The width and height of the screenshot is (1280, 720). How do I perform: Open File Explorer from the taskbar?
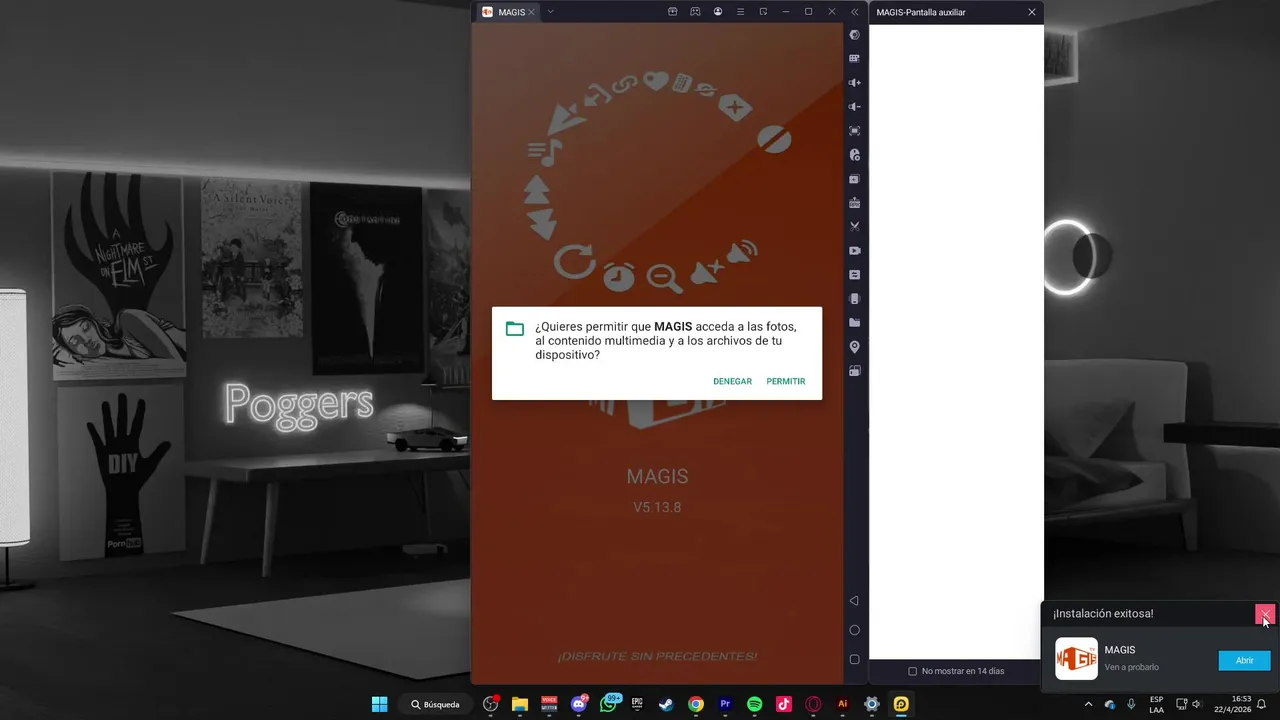(520, 704)
